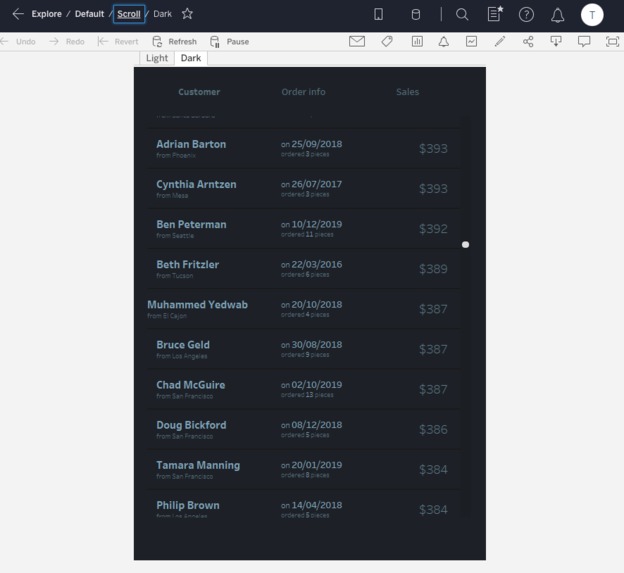Image resolution: width=624 pixels, height=573 pixels.
Task: Open the comments speech bubble icon
Action: [x=584, y=41]
